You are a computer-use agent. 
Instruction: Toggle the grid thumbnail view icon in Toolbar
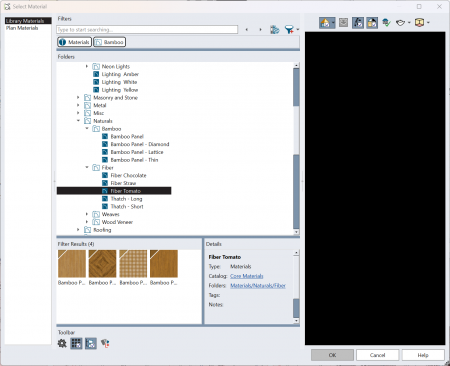coord(76,343)
